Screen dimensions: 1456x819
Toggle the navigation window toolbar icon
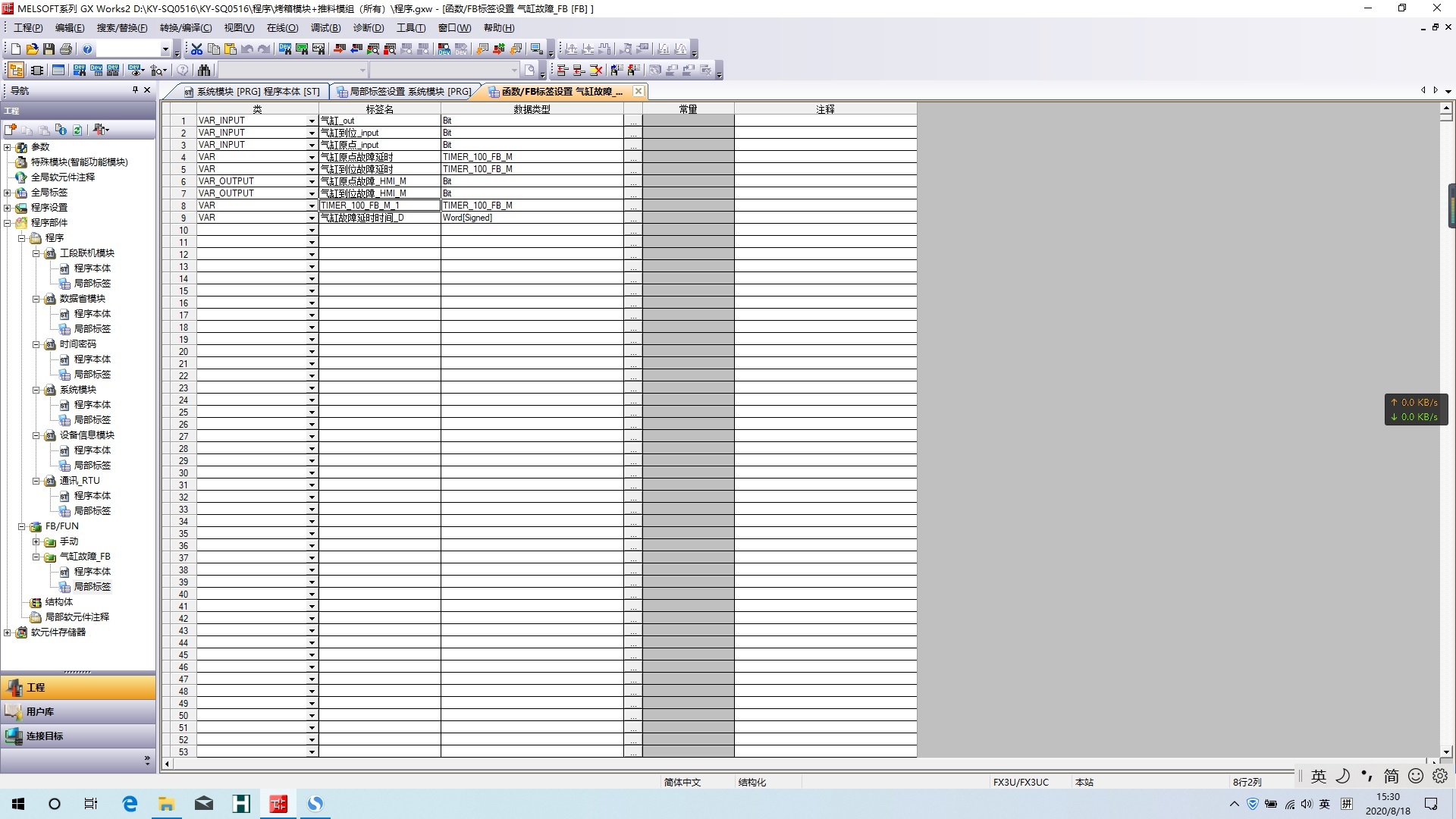click(16, 71)
